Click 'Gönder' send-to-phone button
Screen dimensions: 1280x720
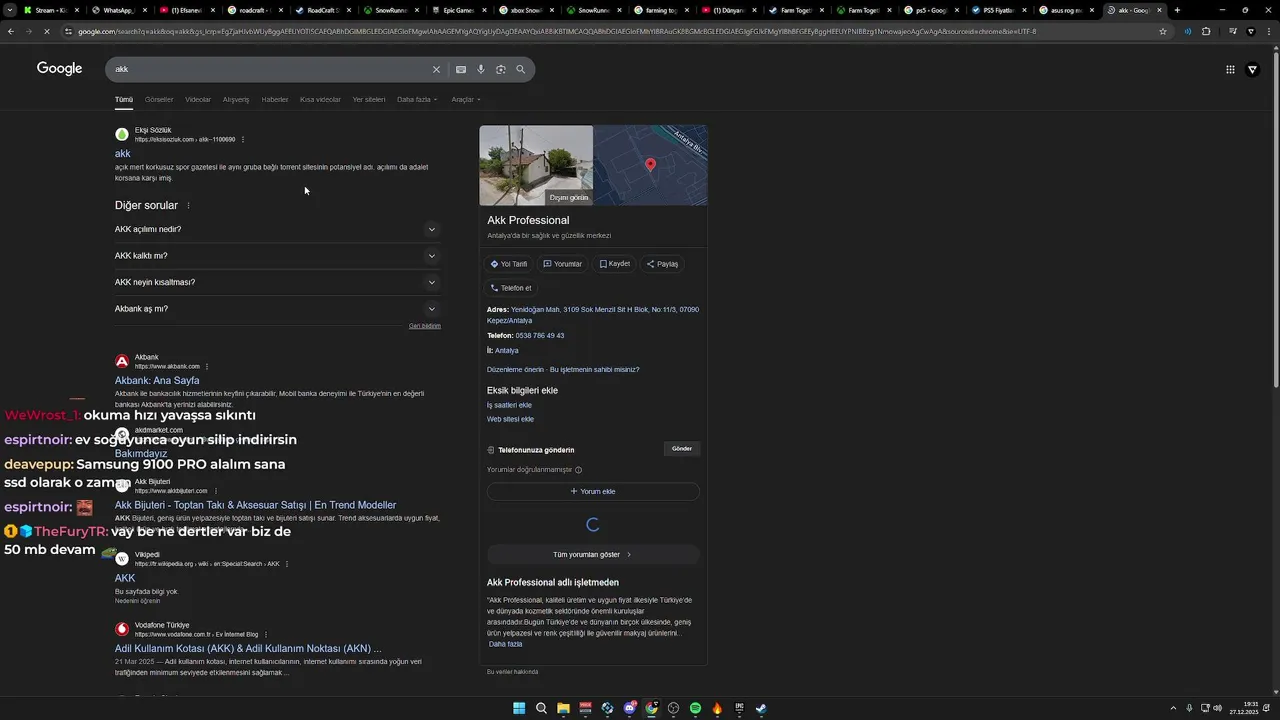pos(682,449)
